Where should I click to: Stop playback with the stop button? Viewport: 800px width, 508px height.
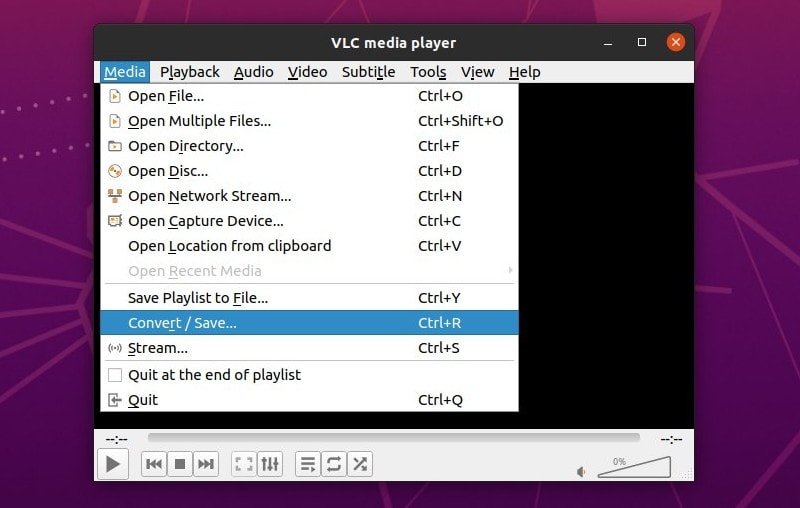[180, 464]
